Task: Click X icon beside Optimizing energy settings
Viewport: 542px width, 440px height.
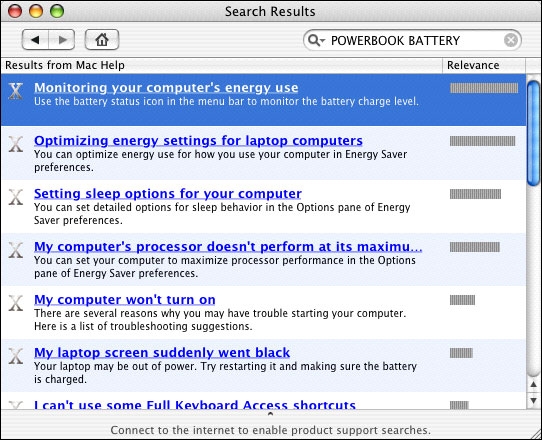Action: (x=16, y=144)
